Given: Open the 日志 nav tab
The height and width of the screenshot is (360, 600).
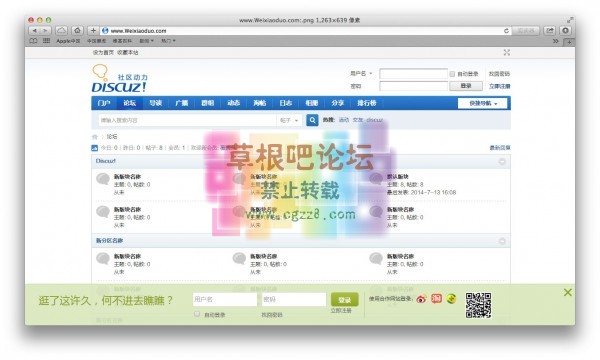Looking at the screenshot, I should 286,103.
